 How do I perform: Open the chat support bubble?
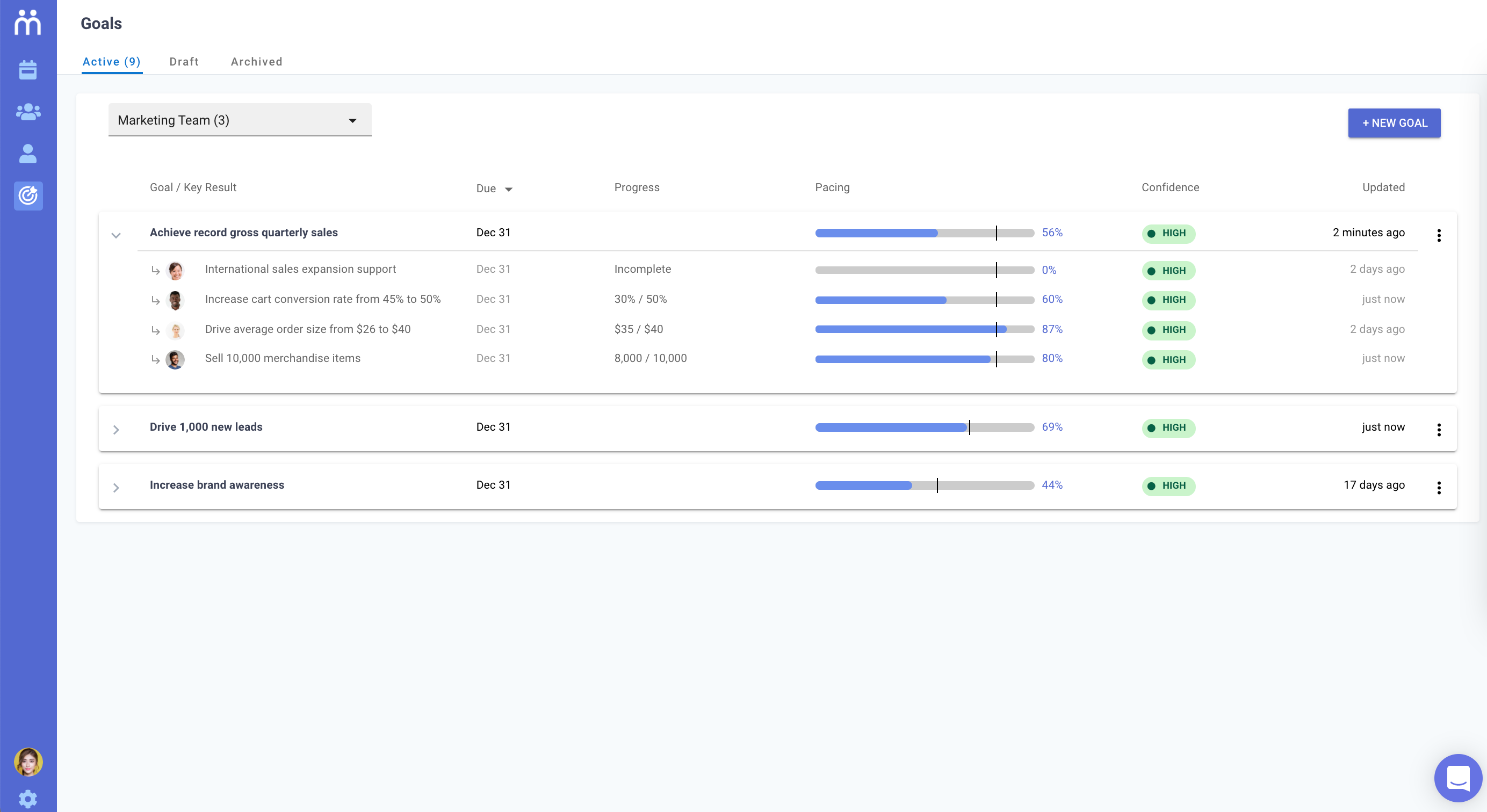tap(1457, 778)
